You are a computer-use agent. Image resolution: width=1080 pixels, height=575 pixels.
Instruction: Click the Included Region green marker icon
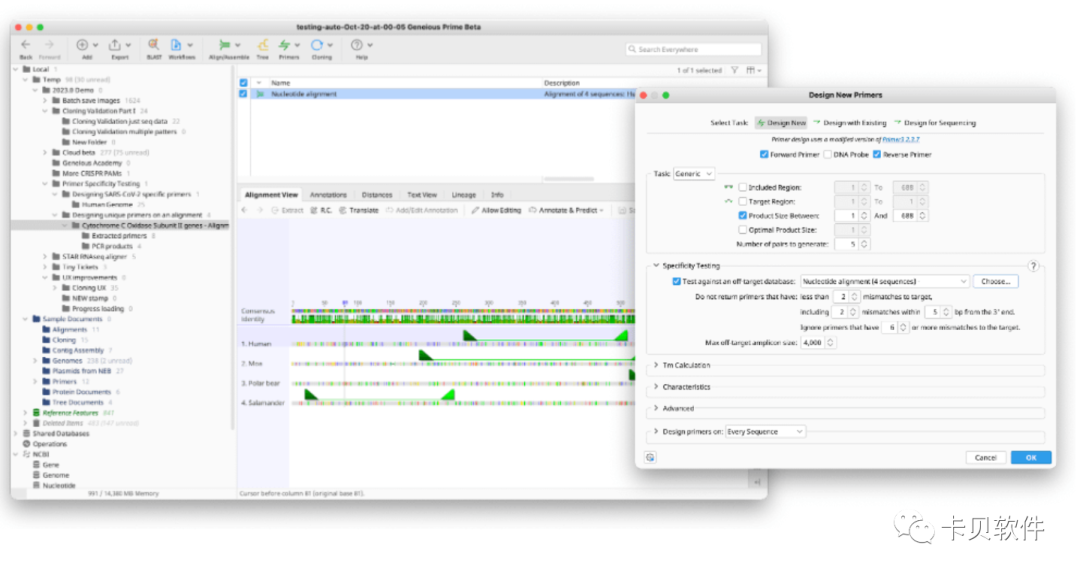coord(728,187)
